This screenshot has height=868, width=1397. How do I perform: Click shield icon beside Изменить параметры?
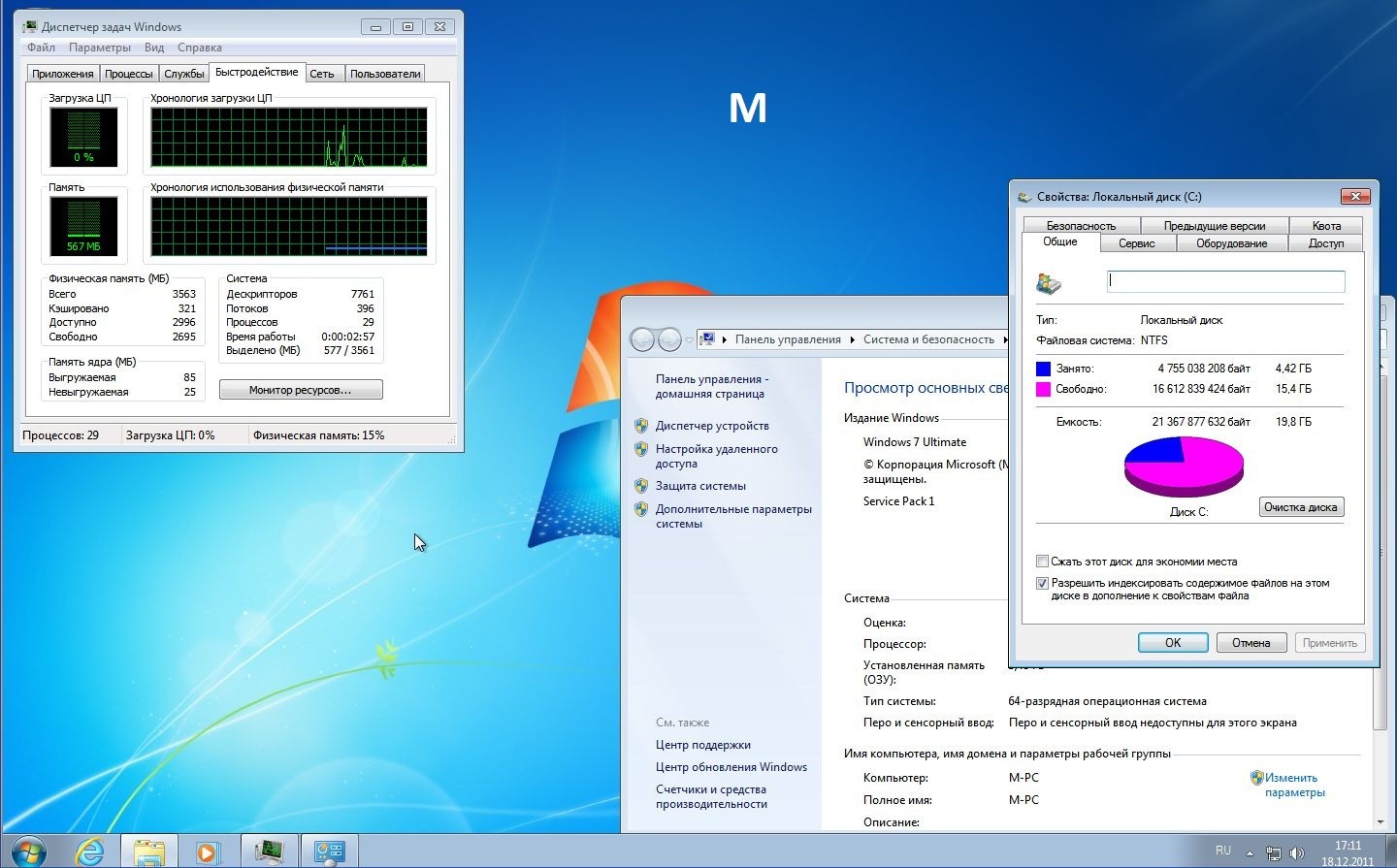pos(1257,777)
